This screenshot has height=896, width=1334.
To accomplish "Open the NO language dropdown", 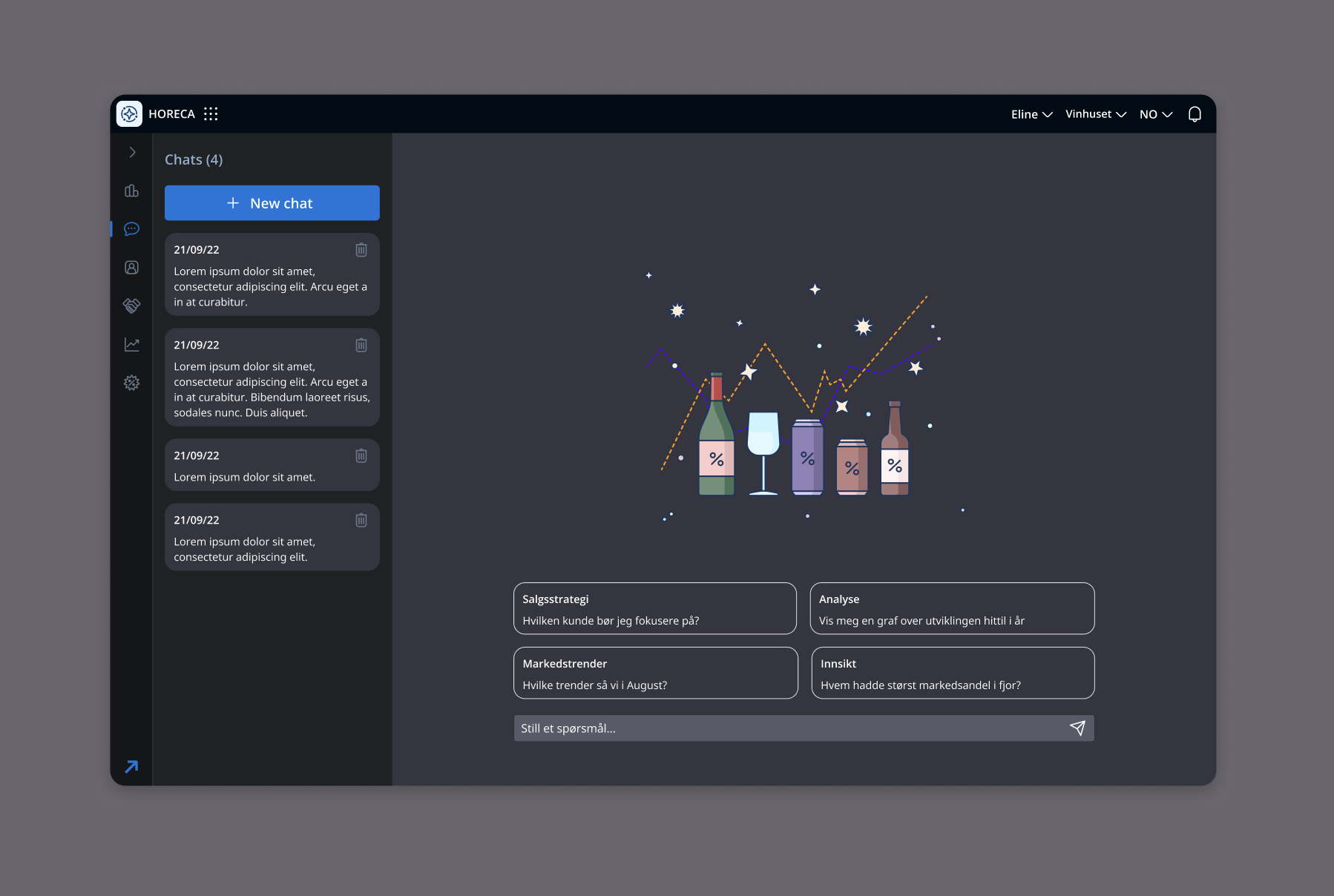I will click(x=1155, y=113).
